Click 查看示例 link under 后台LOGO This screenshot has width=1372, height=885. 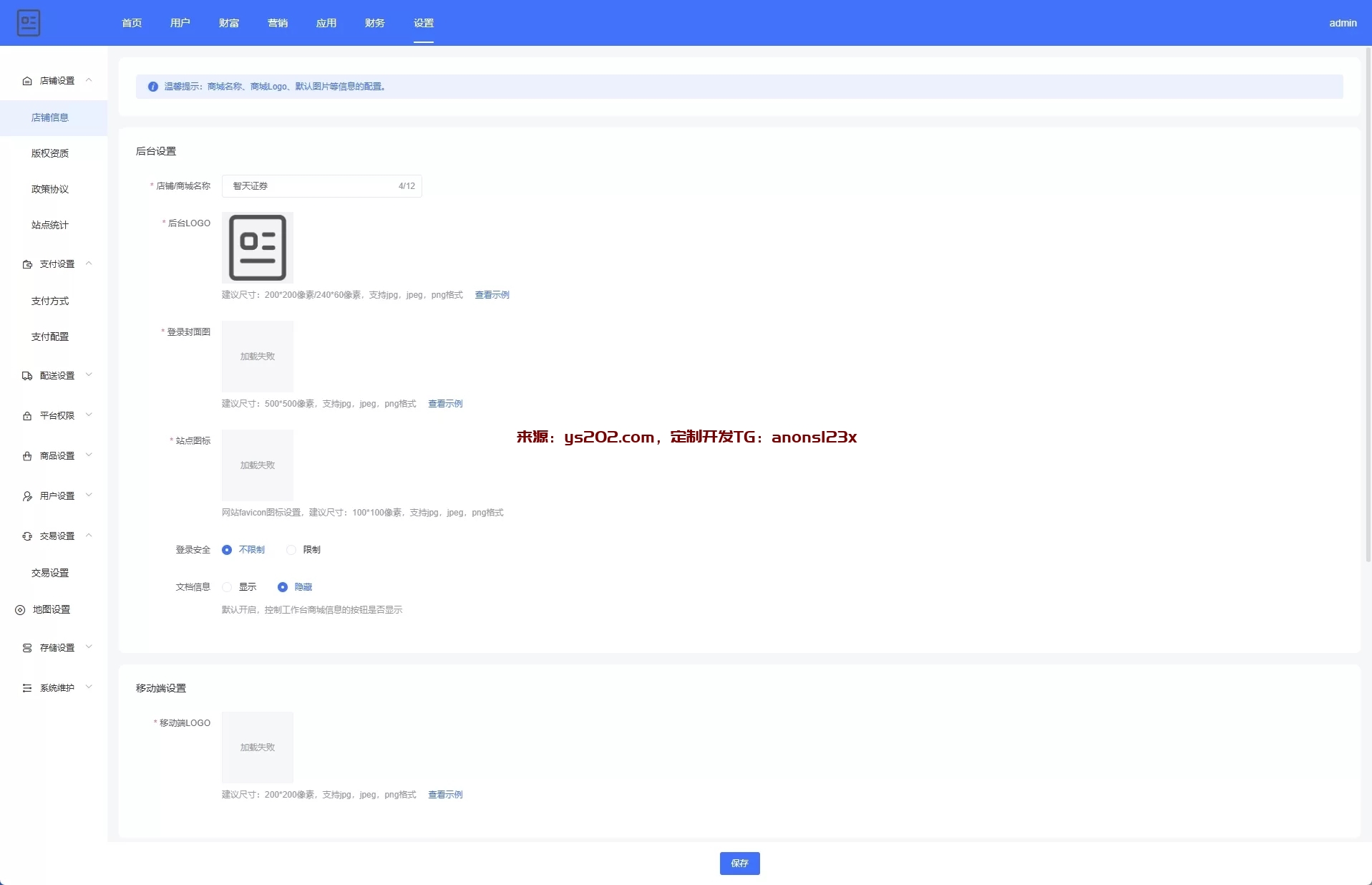(492, 295)
